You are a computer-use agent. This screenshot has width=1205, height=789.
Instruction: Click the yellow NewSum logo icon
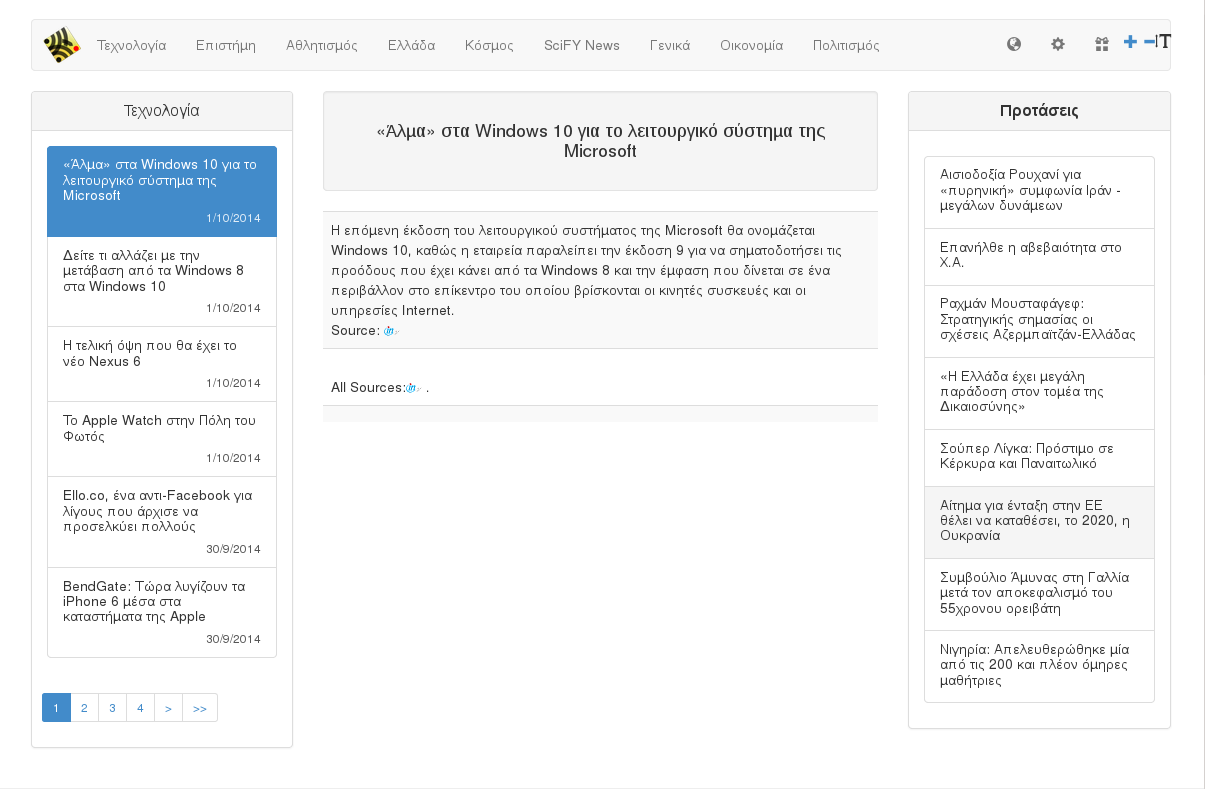[x=62, y=45]
